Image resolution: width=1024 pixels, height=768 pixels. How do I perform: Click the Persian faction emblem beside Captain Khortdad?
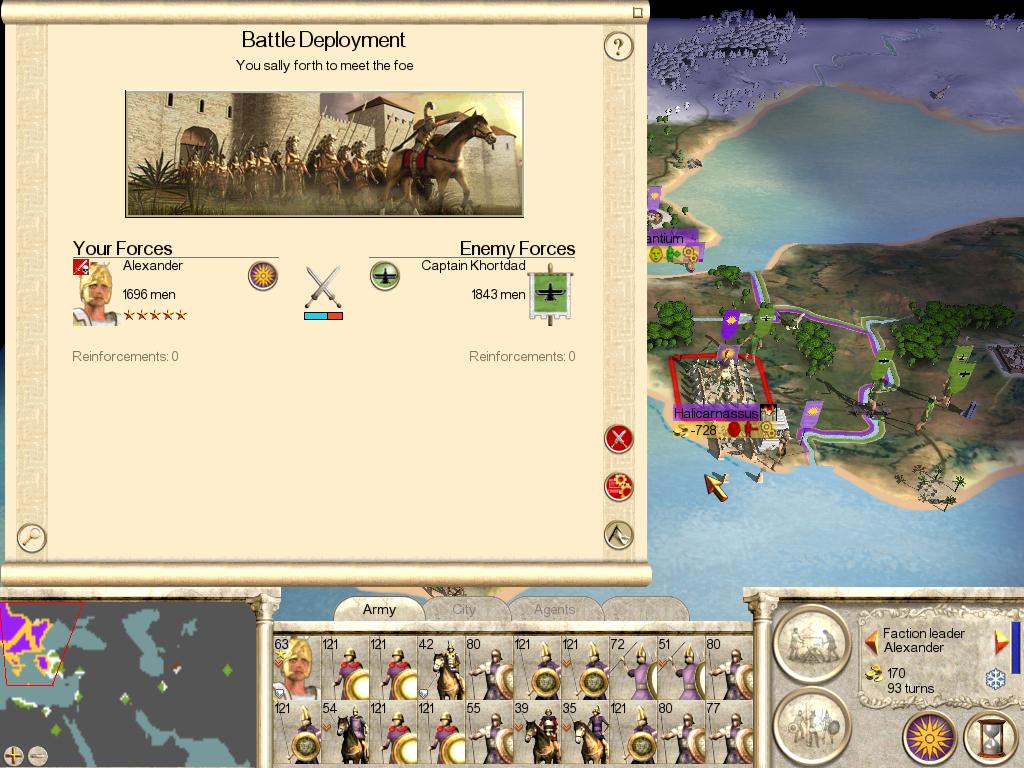(385, 276)
